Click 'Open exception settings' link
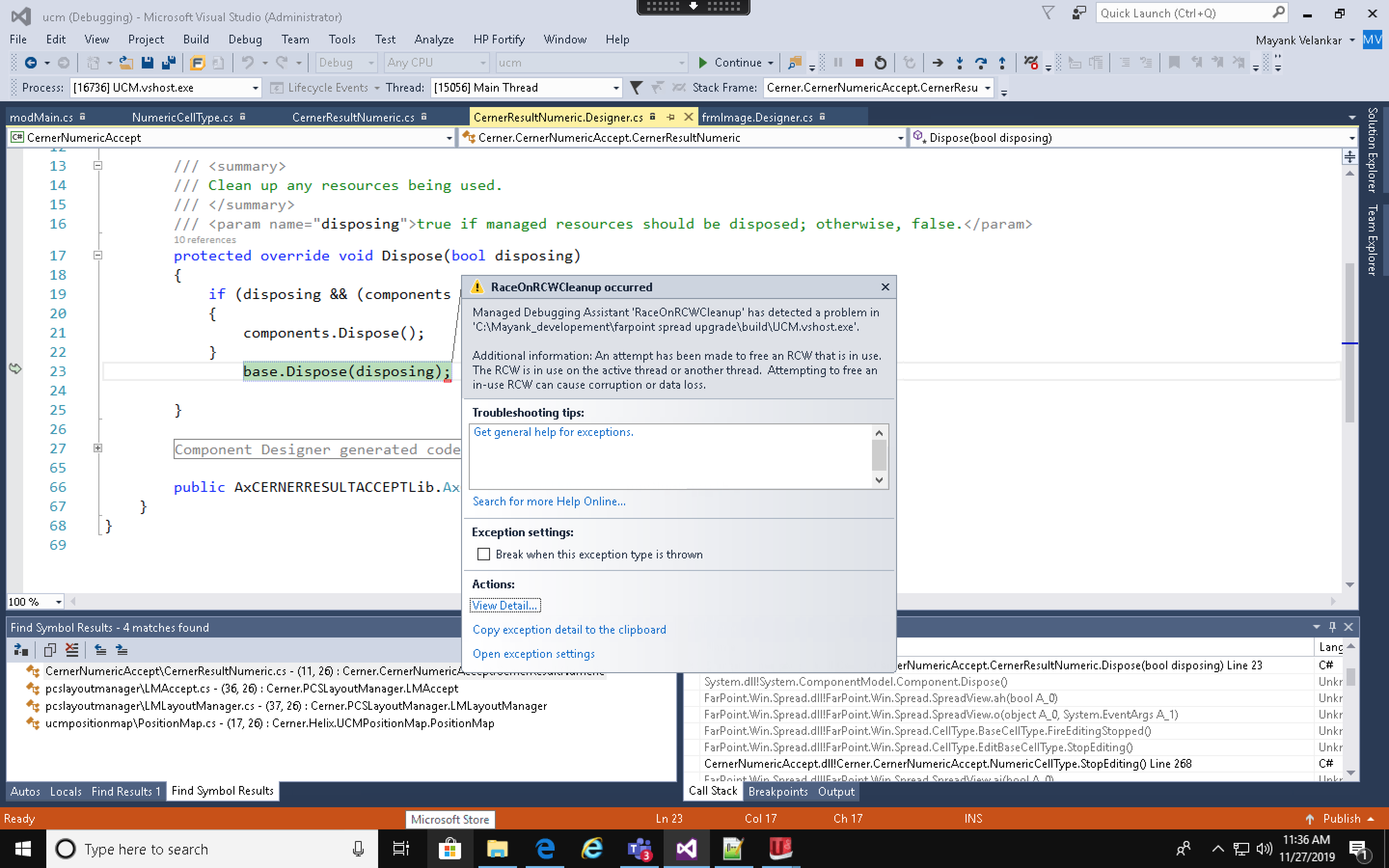Viewport: 1389px width, 868px height. (x=533, y=653)
